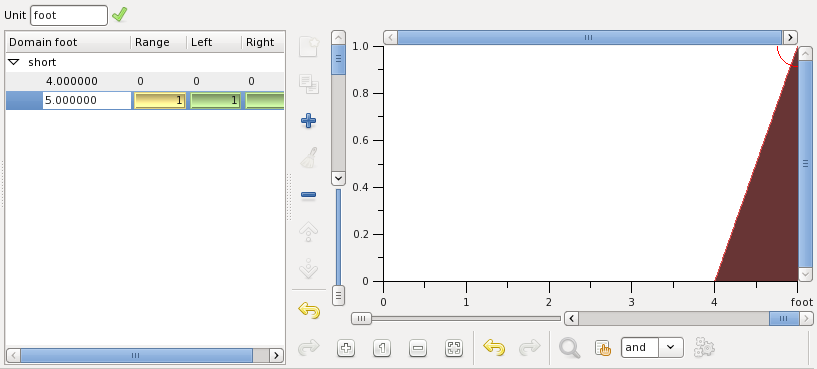Click the zoom out minus button
Viewport: 817px width, 369px height.
[x=418, y=348]
